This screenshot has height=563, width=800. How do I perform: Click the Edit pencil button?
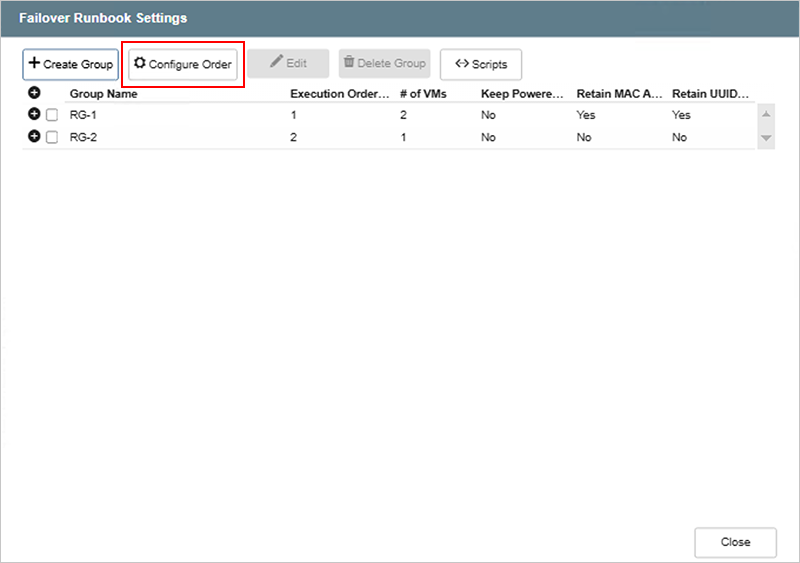point(288,64)
